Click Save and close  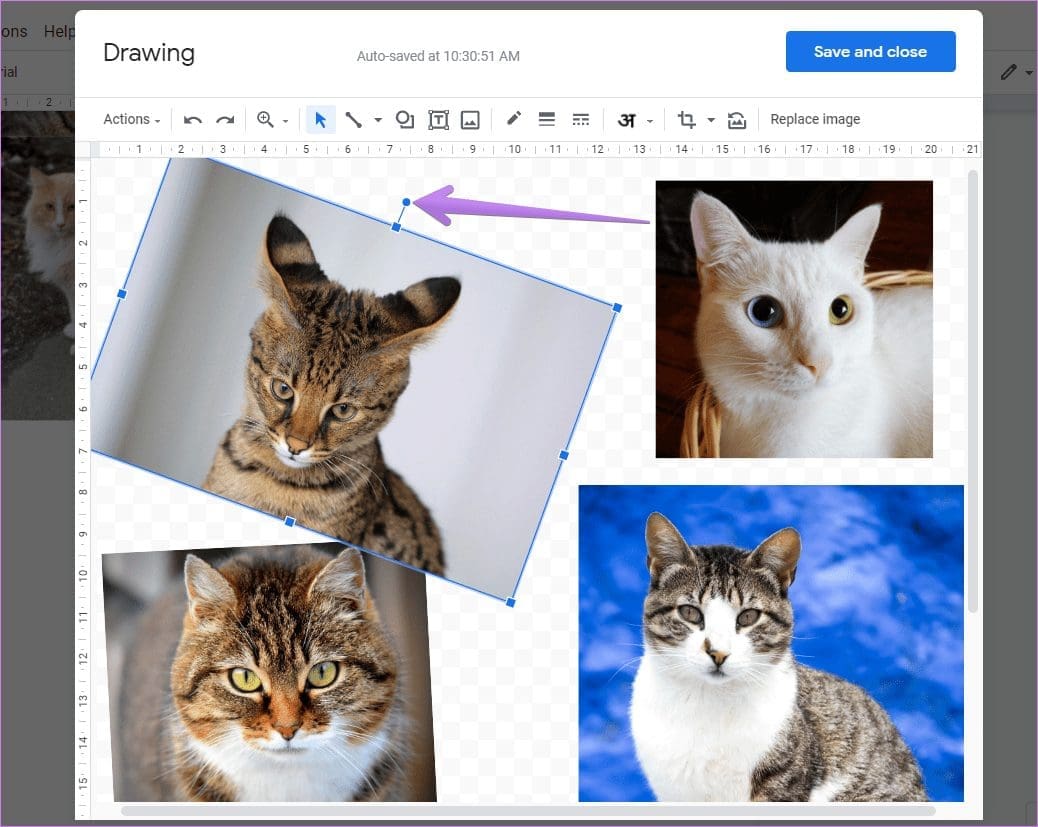870,51
